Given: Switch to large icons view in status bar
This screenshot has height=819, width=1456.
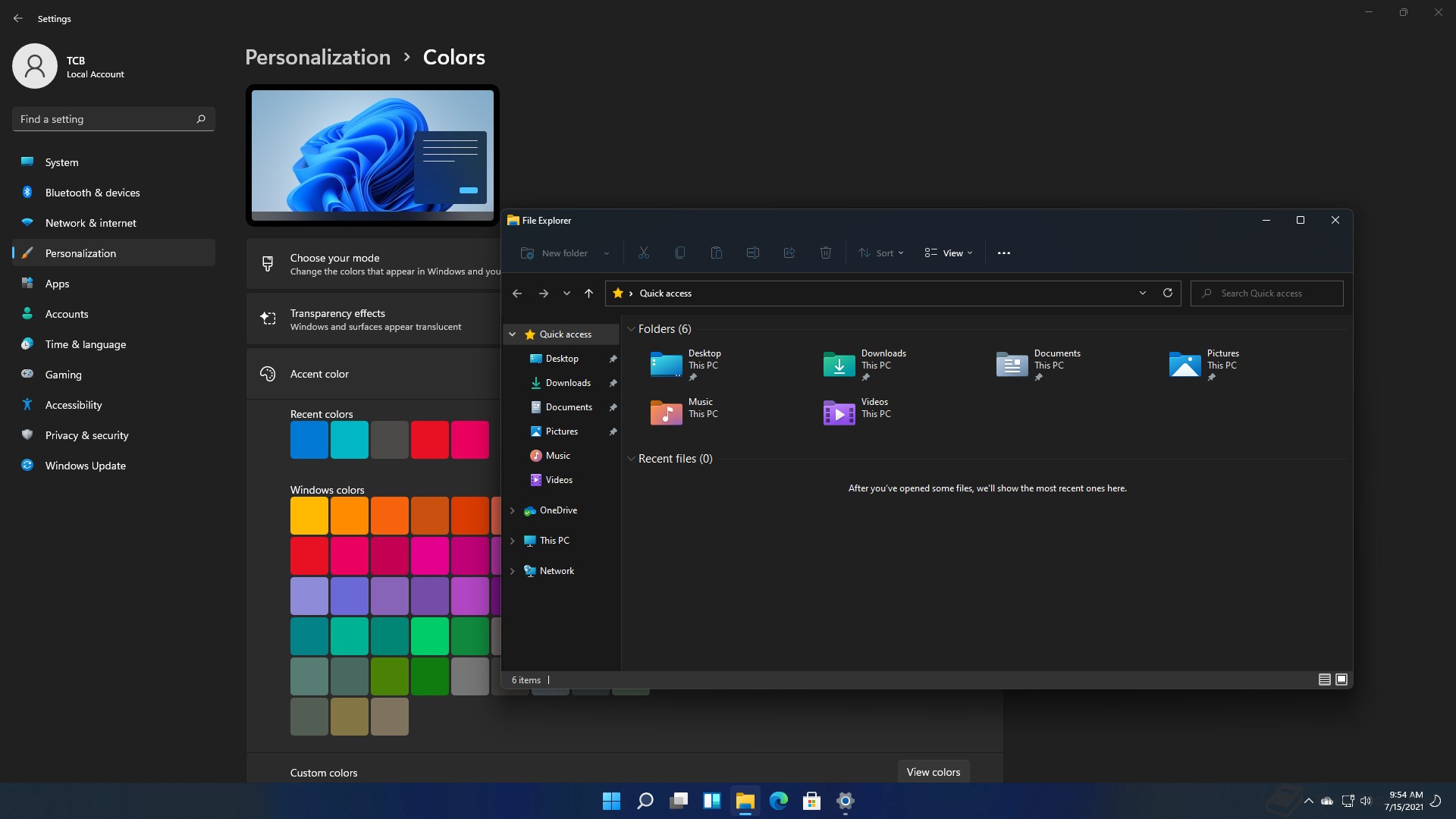Looking at the screenshot, I should (1341, 679).
